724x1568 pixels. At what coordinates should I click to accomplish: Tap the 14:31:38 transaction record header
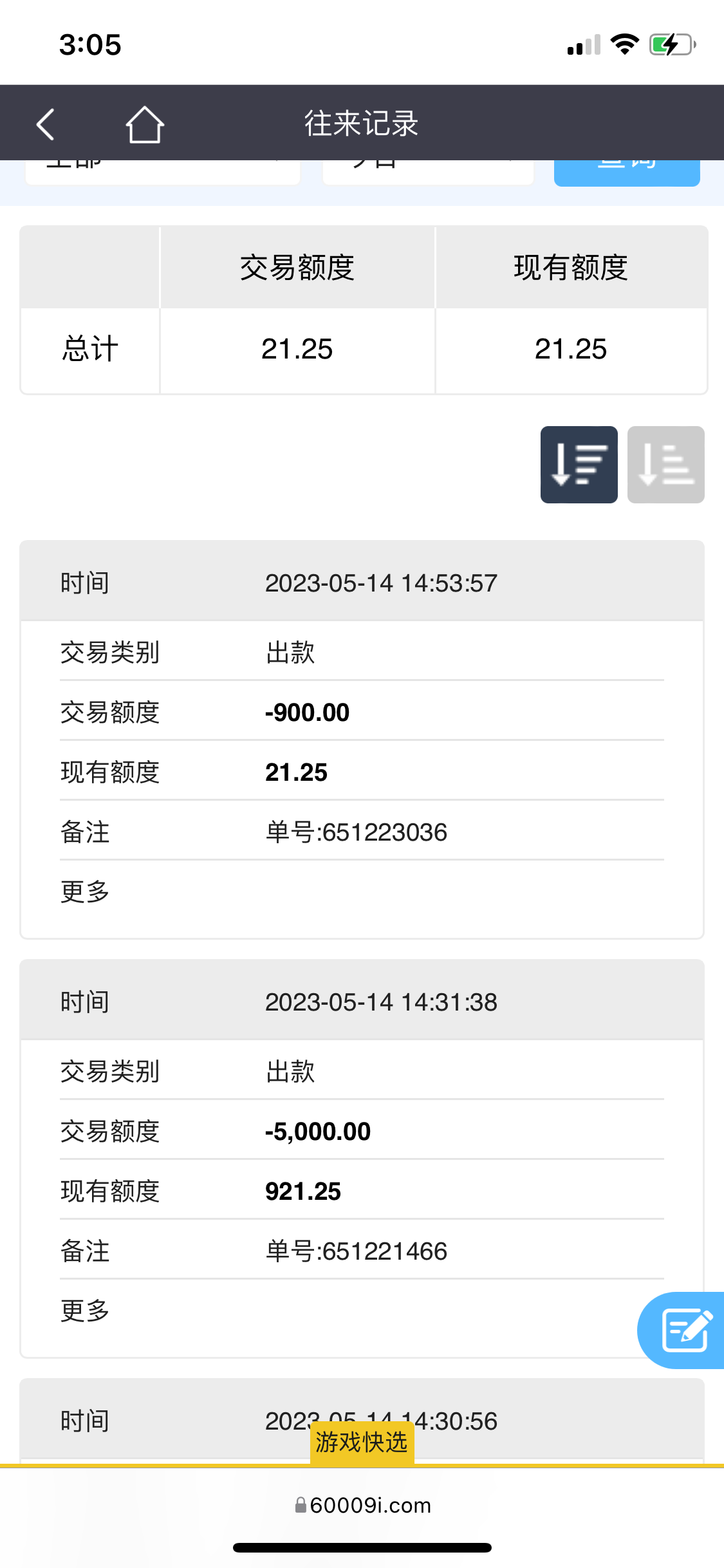pos(362,1002)
